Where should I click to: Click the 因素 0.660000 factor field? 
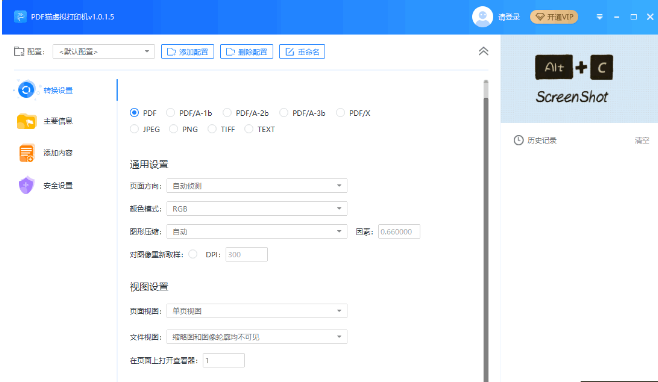tap(399, 232)
